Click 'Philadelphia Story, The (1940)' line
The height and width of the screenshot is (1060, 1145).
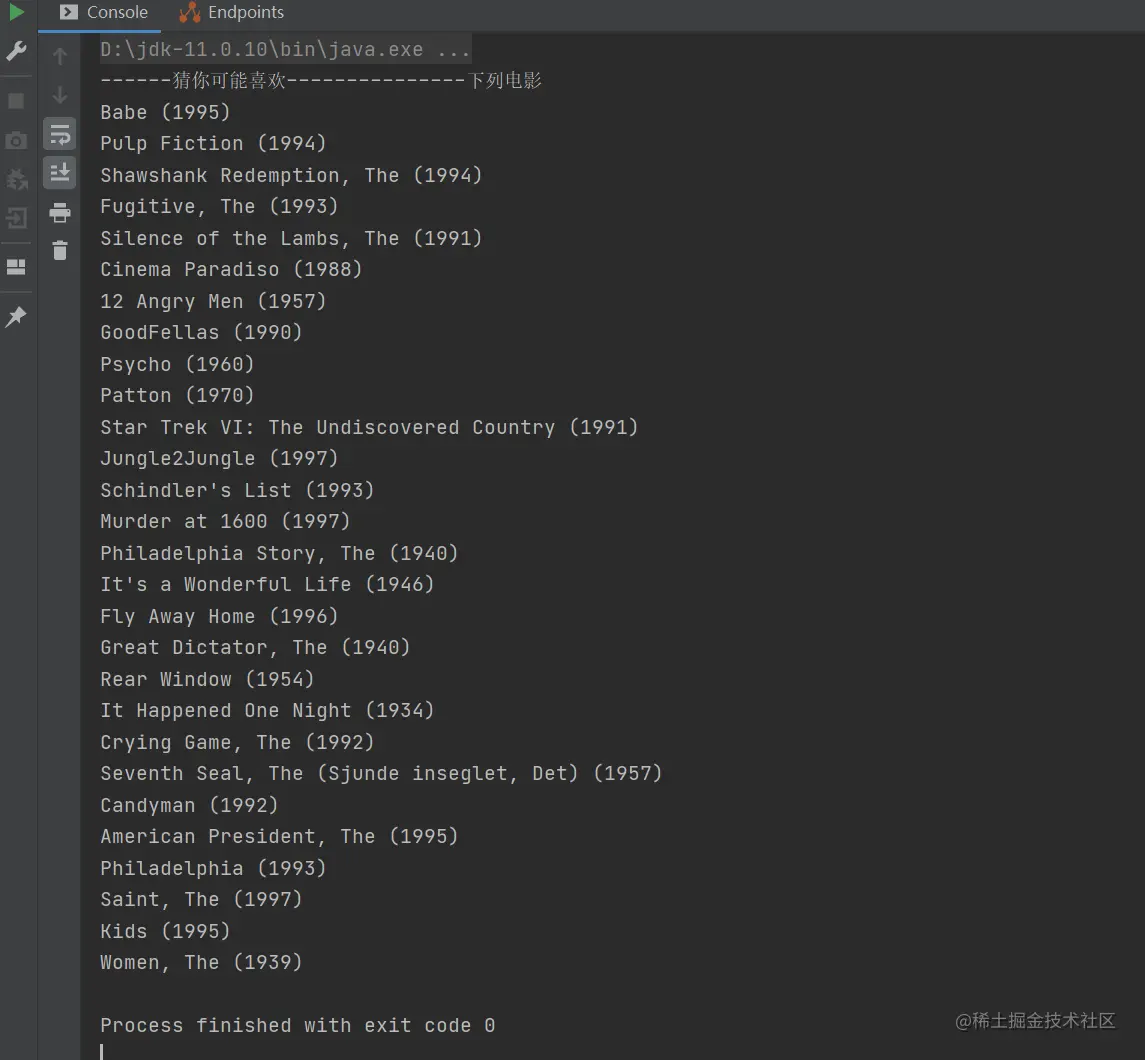click(x=279, y=553)
